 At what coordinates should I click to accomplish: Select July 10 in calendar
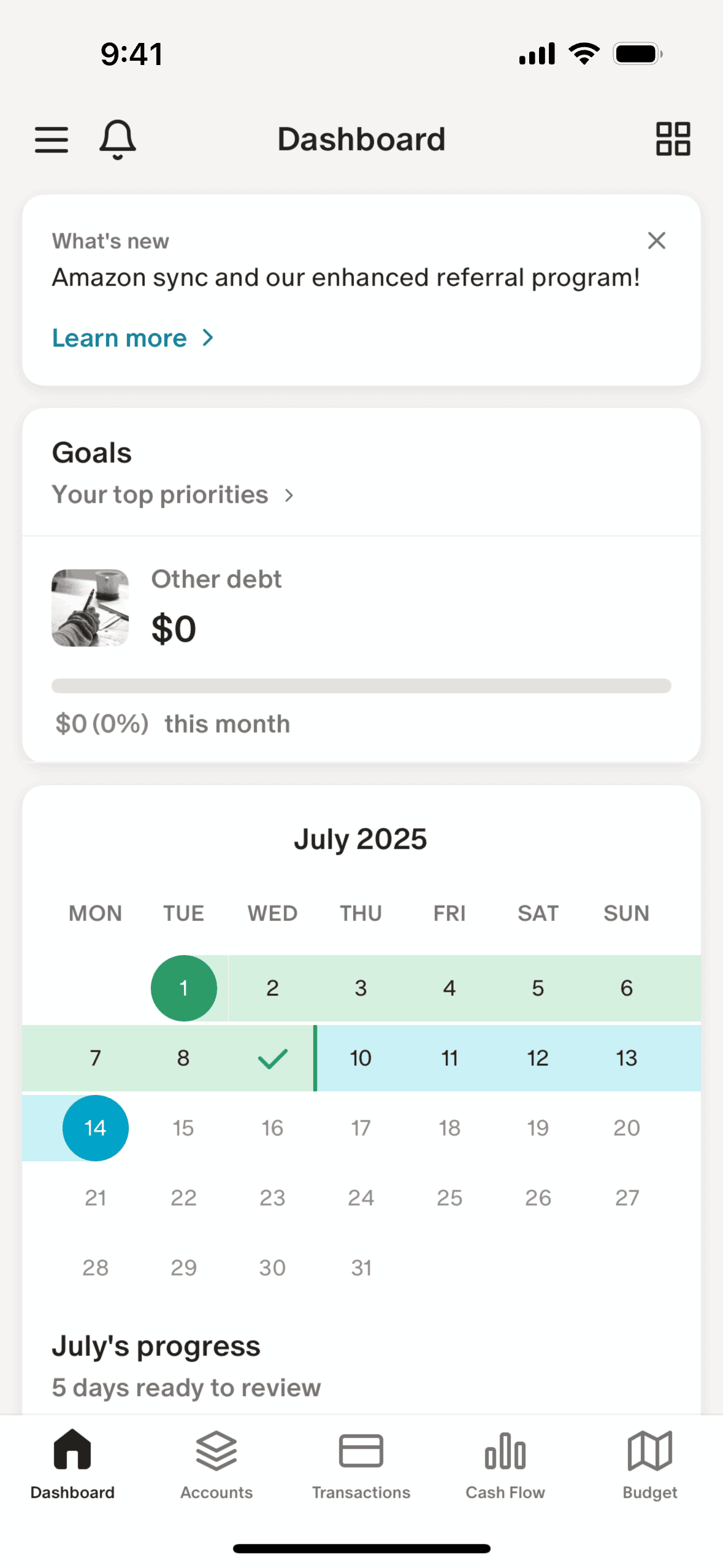point(361,1058)
